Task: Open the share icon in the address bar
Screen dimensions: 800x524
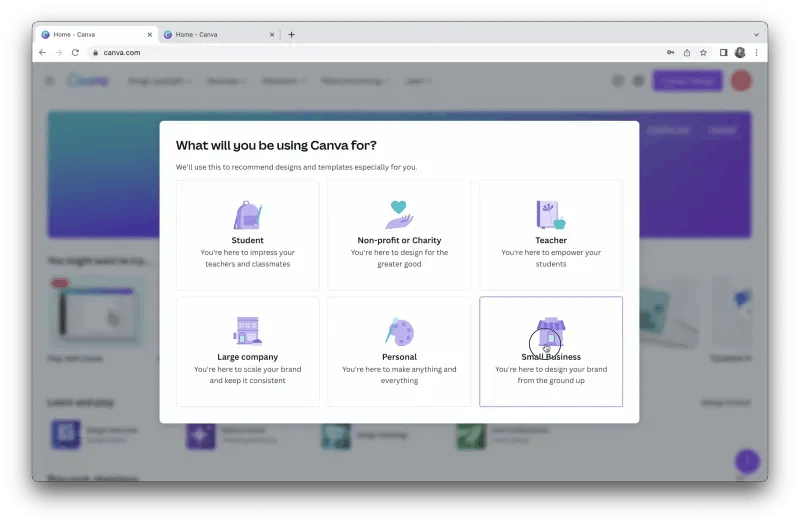Action: point(687,53)
